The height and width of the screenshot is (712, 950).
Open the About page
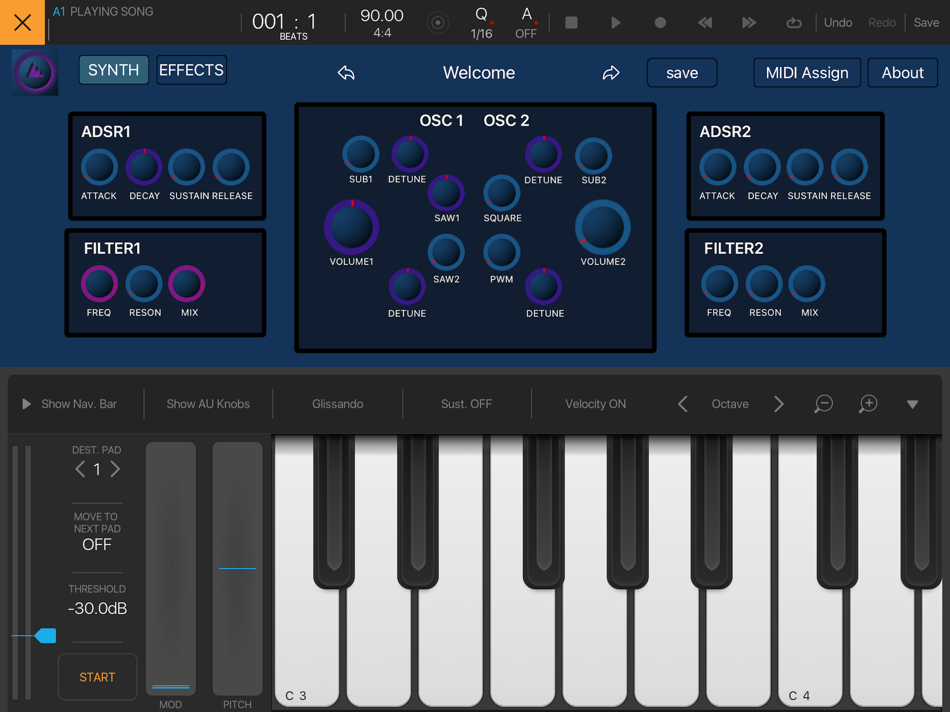[903, 73]
